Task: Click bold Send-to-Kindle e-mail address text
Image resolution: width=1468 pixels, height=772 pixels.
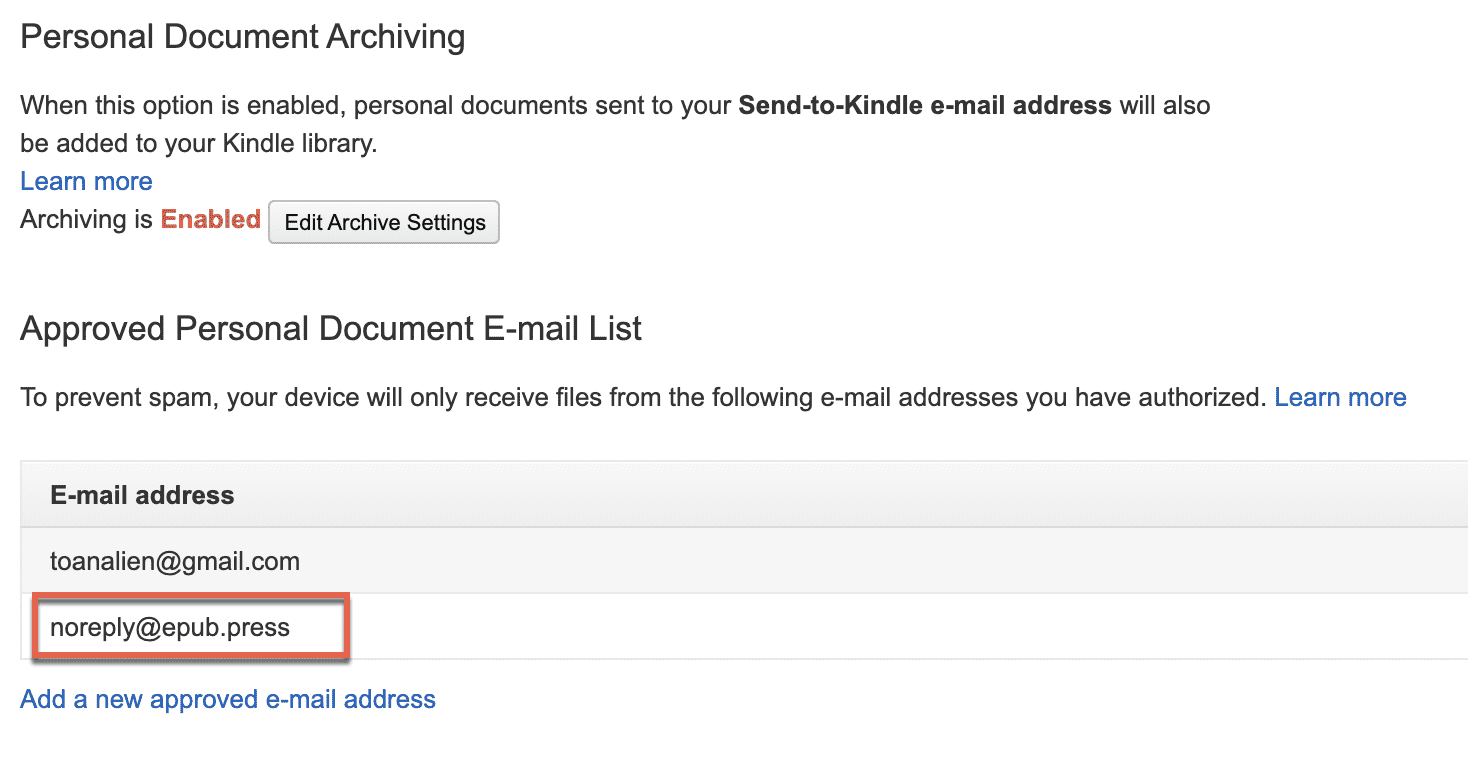Action: click(924, 105)
